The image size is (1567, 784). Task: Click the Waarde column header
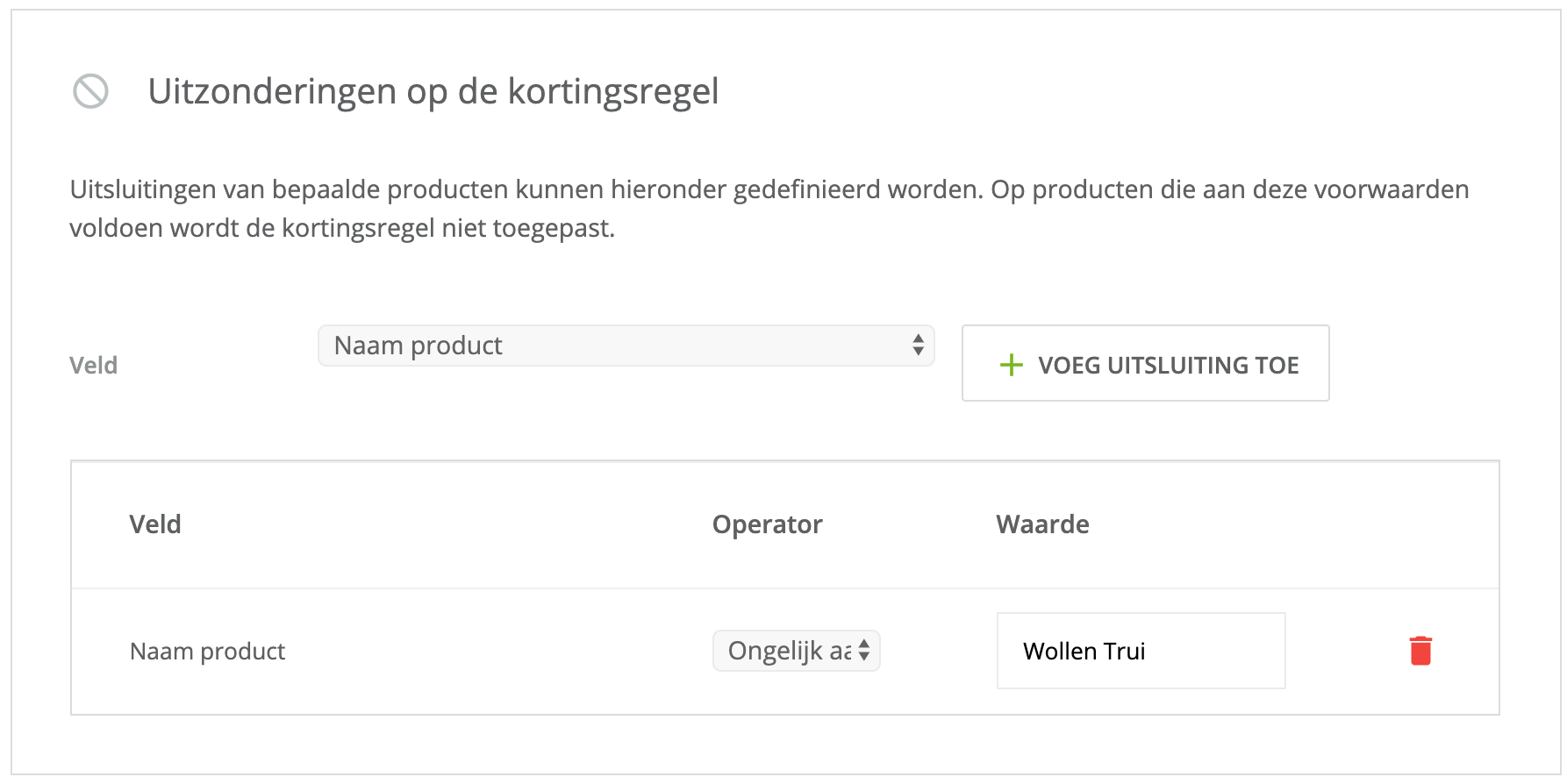1042,524
